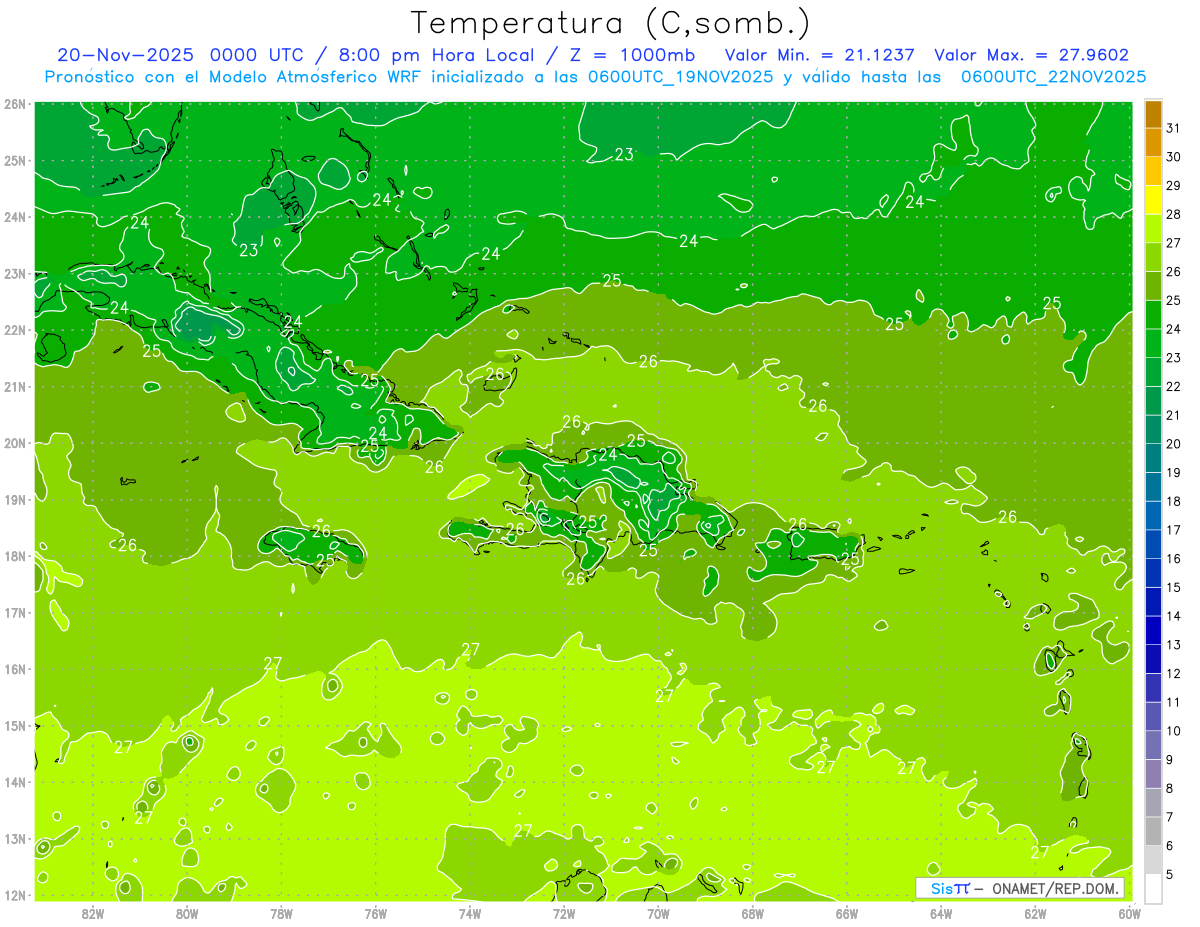
Task: Click the '78W' longitude axis label
Action: tap(281, 912)
